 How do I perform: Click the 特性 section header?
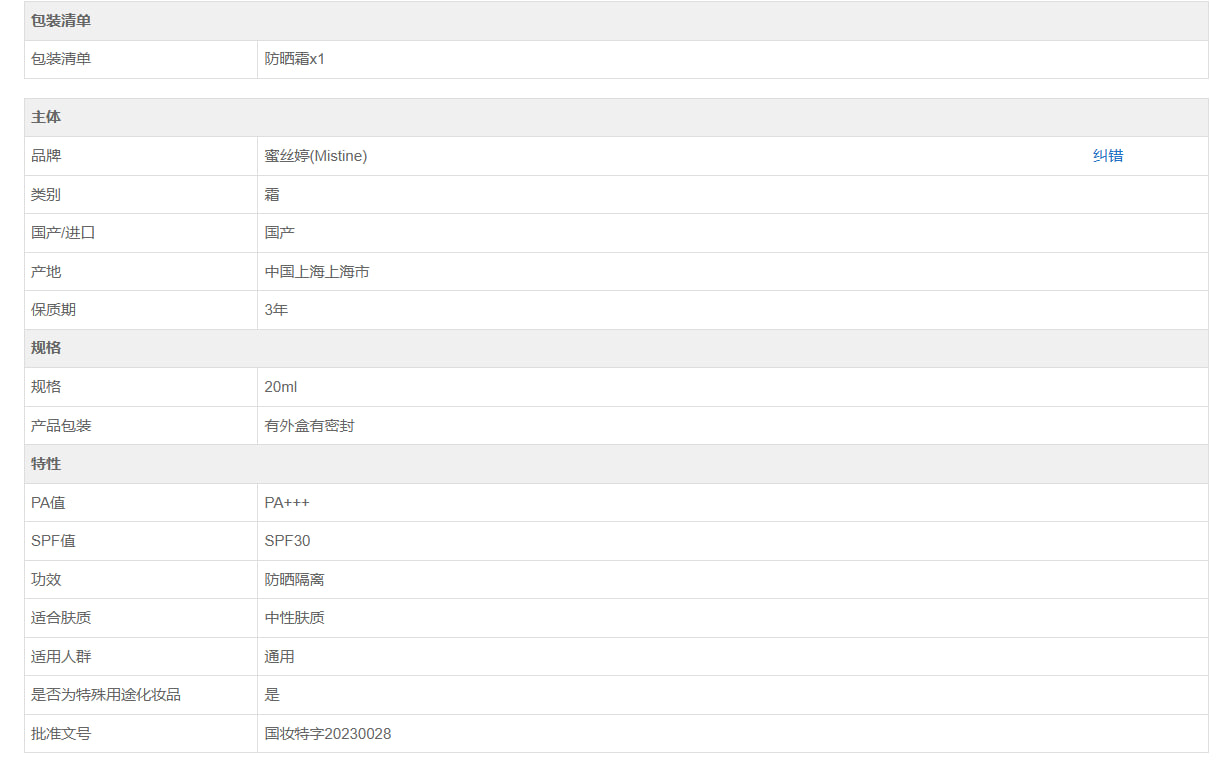[x=46, y=464]
